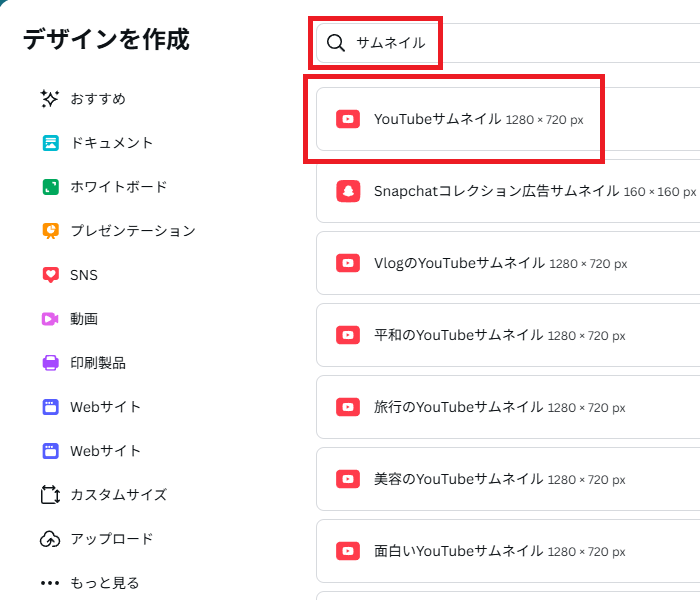Click YouTube icon in 旅行のYouTubeサムネイル row
Screen dimensions: 700x600
tap(348, 407)
